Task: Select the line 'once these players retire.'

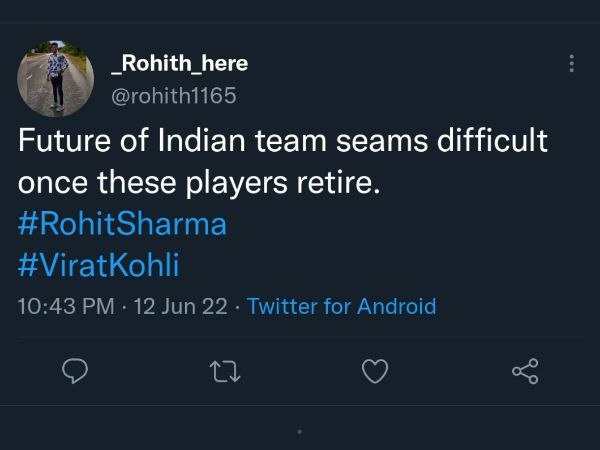Action: coord(200,183)
